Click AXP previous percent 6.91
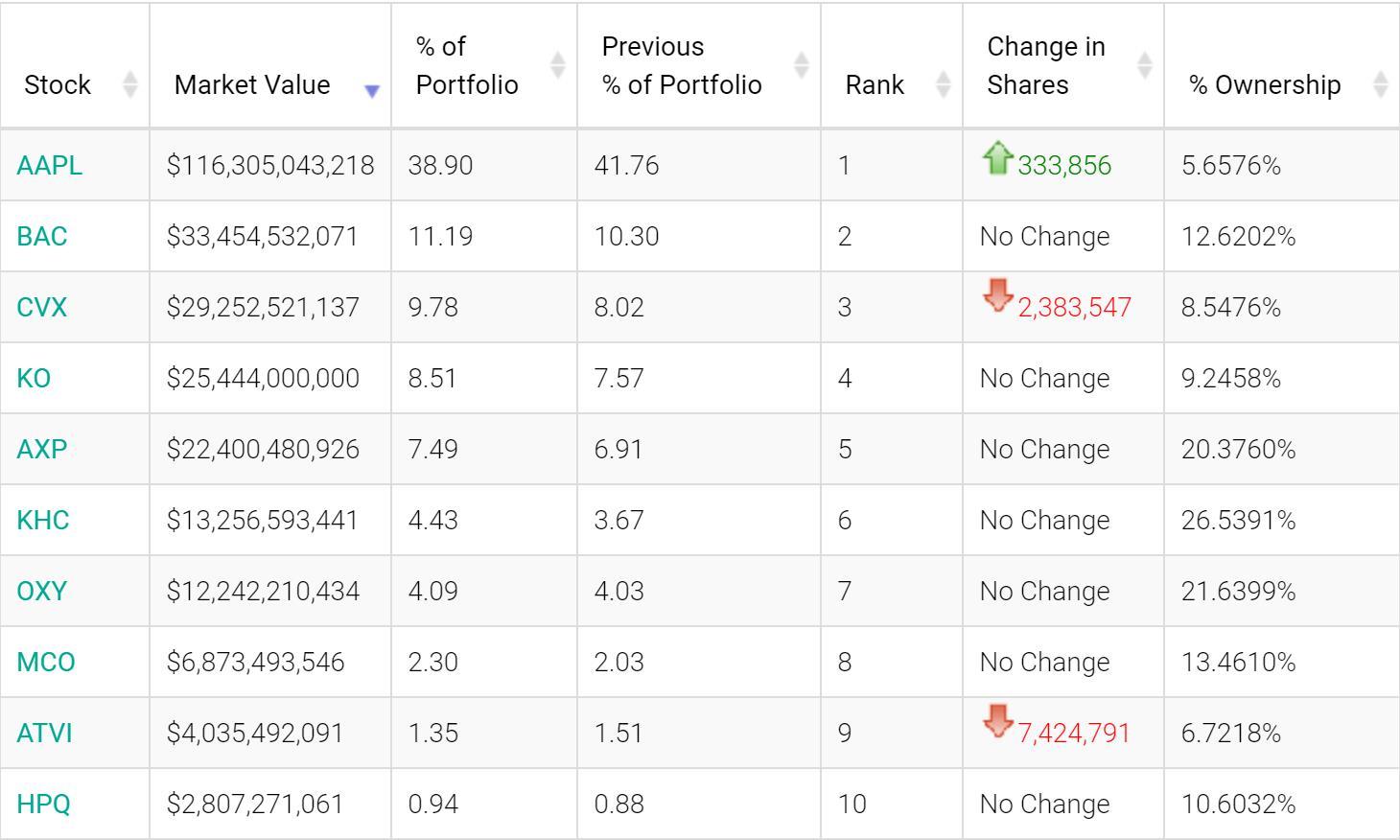 pyautogui.click(x=618, y=449)
